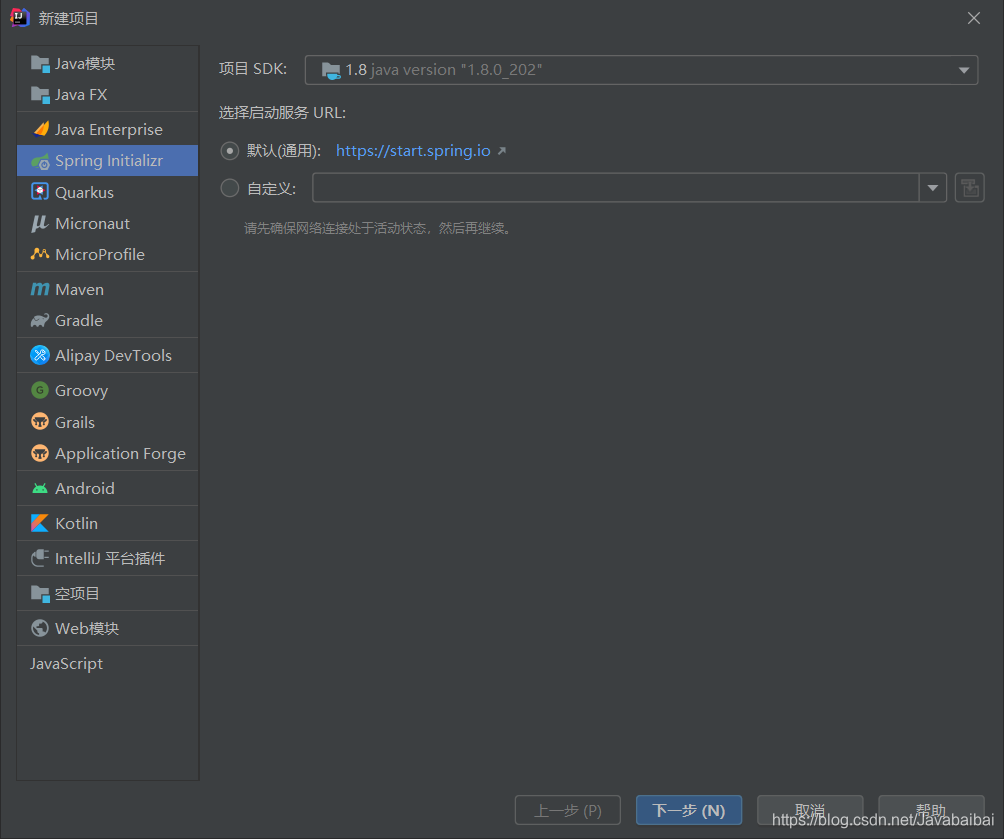
Task: Click the 帮助 button
Action: click(931, 810)
